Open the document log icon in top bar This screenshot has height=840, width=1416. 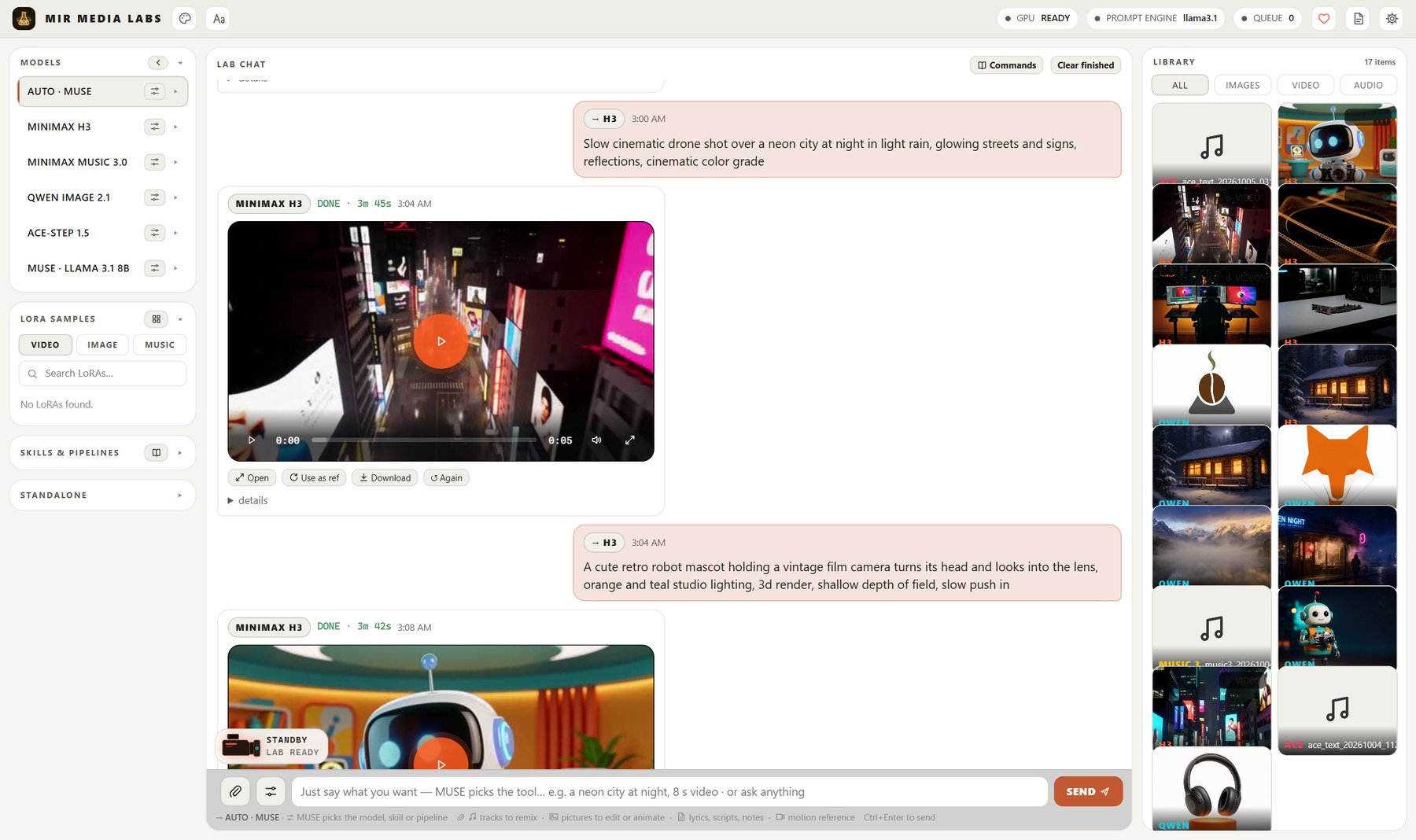click(x=1359, y=18)
